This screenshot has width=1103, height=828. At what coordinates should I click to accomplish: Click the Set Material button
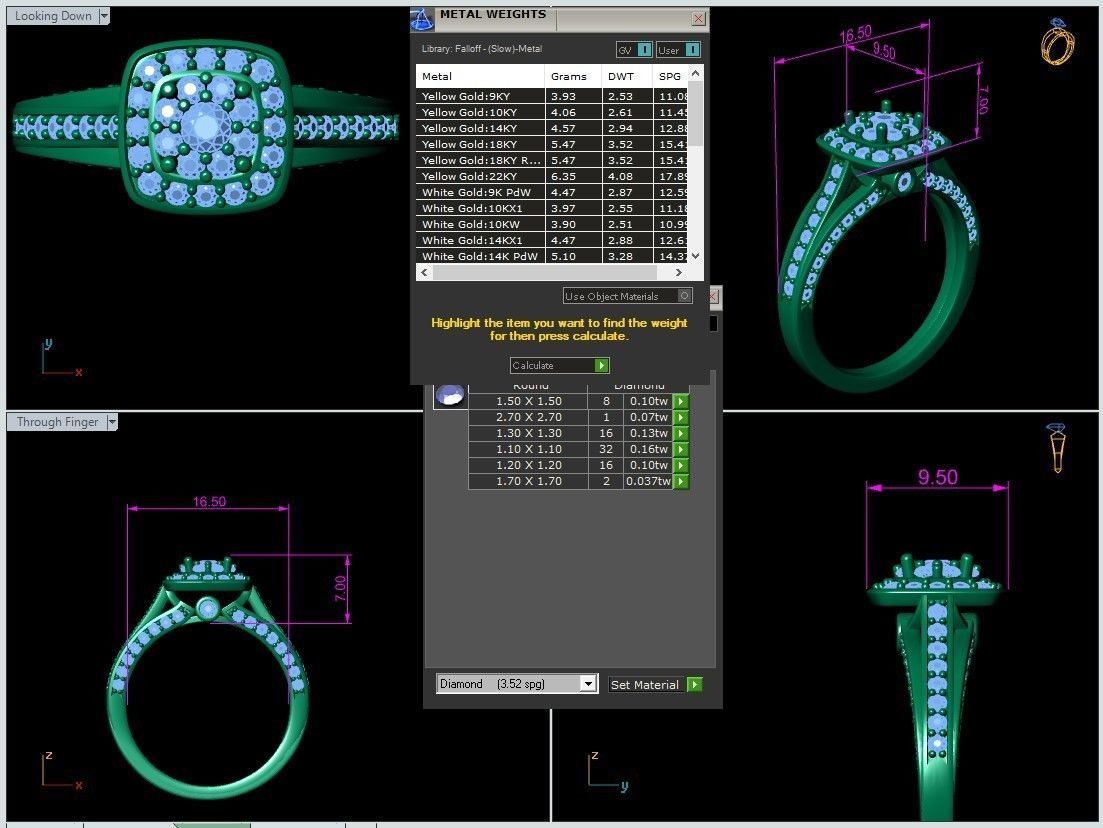coord(655,684)
